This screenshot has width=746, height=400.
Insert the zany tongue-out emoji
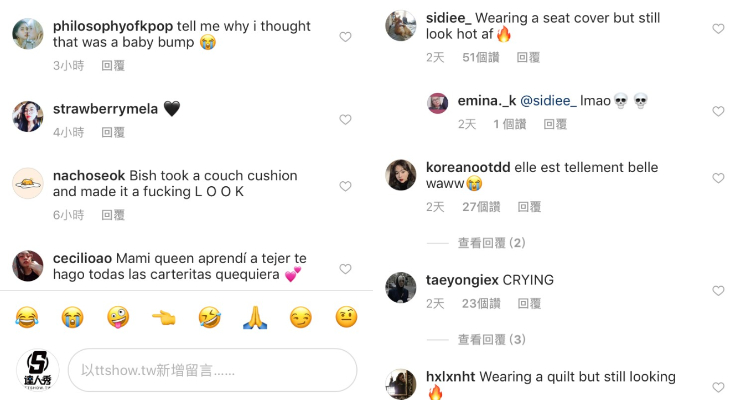pyautogui.click(x=118, y=318)
